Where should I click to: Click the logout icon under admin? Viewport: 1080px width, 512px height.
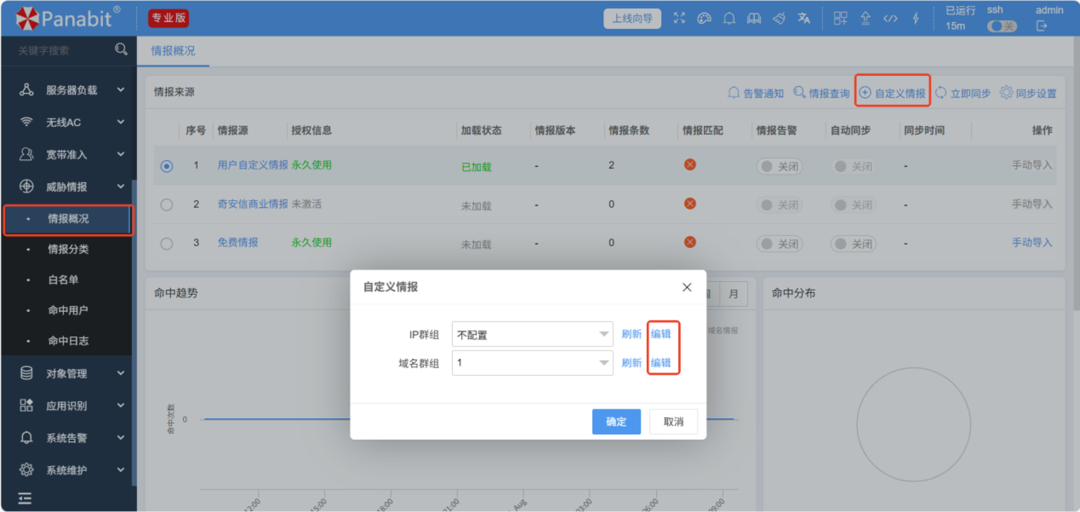click(x=1041, y=26)
